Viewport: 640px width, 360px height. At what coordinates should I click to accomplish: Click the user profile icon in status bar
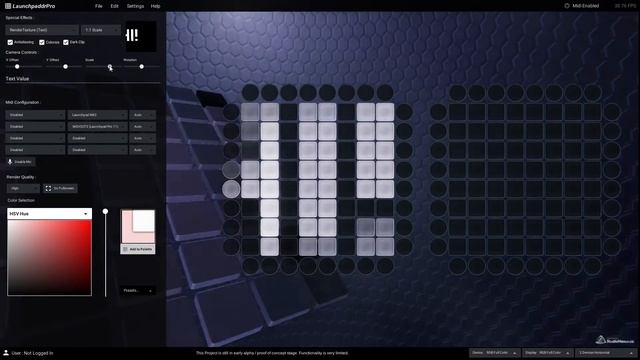[x=6, y=353]
